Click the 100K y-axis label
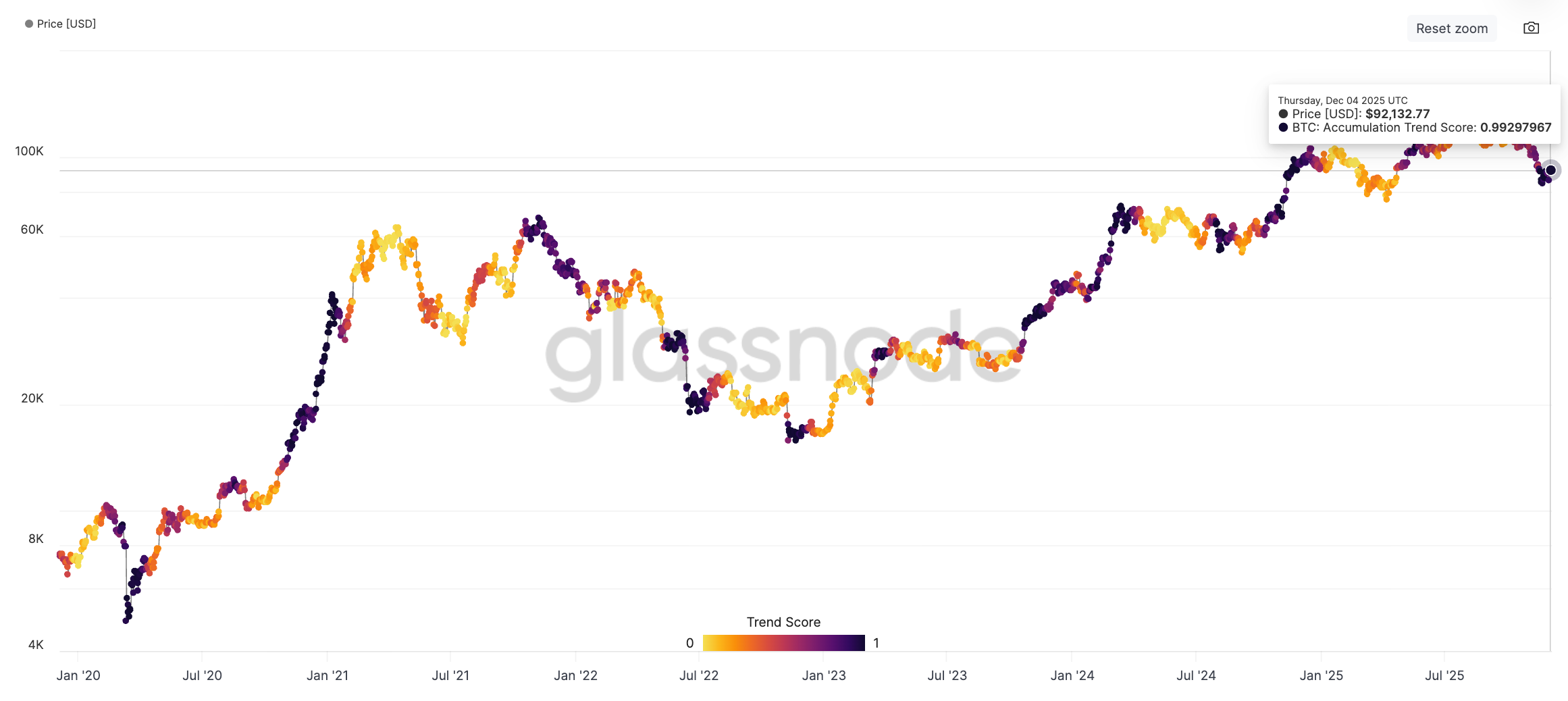This screenshot has height=701, width=1568. pos(30,151)
